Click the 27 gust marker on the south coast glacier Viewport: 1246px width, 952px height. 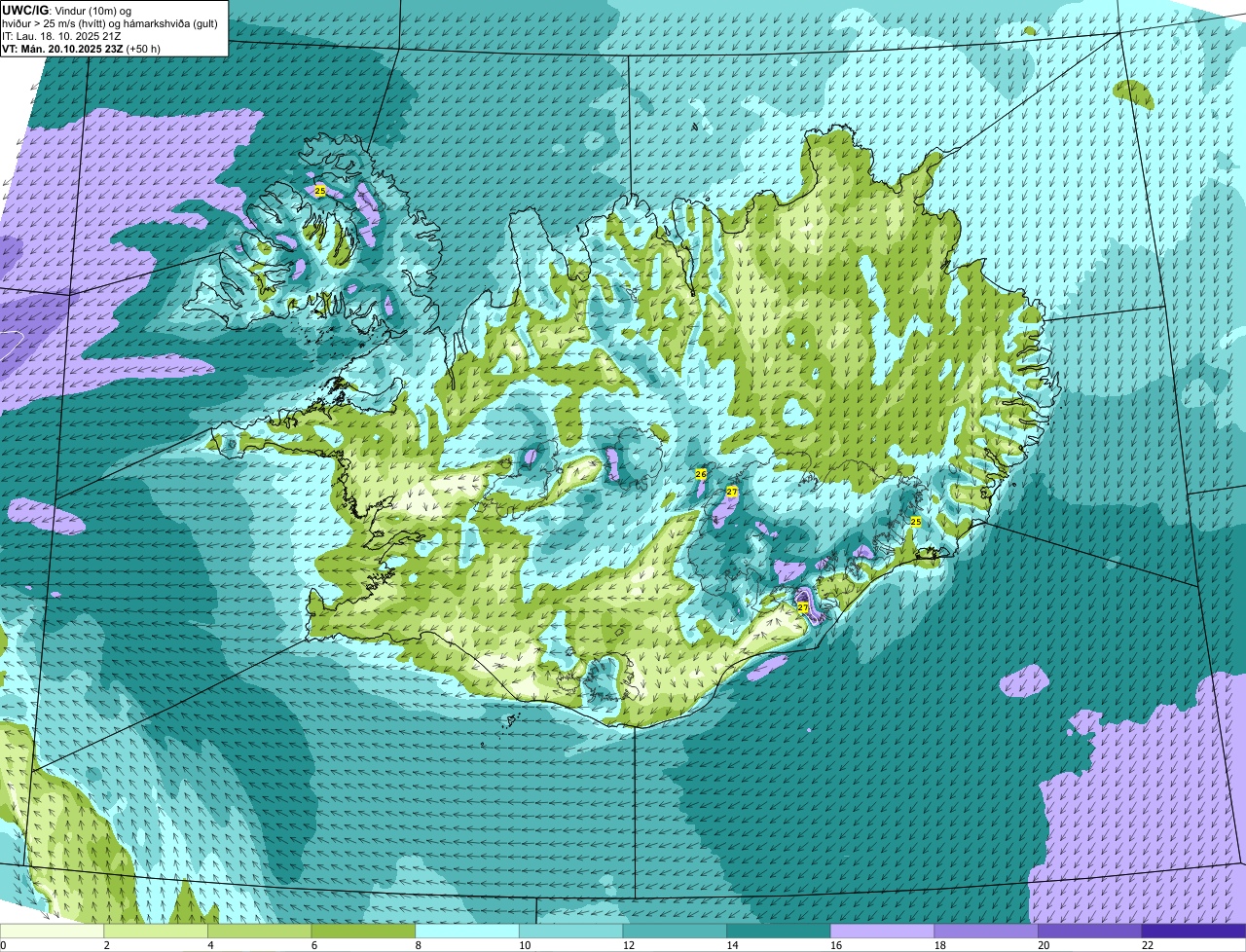(803, 607)
